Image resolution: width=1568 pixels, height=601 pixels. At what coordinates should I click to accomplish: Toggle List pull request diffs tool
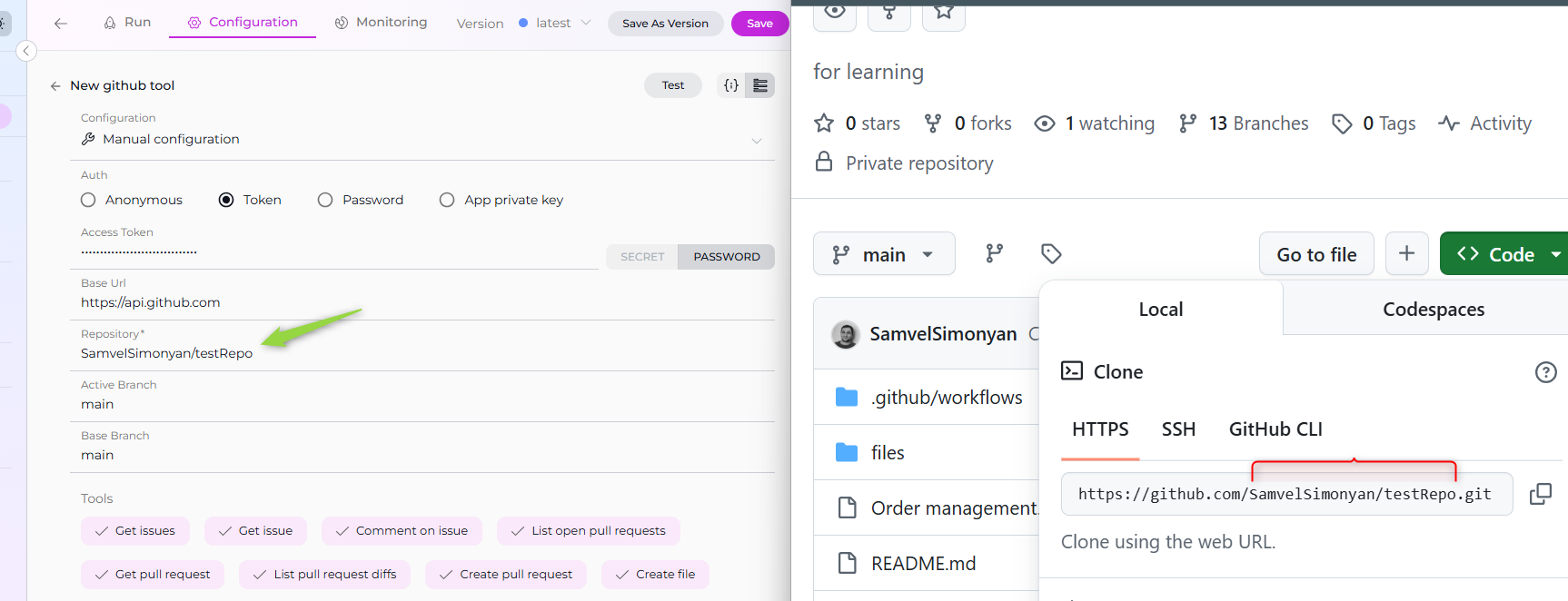[x=324, y=575]
